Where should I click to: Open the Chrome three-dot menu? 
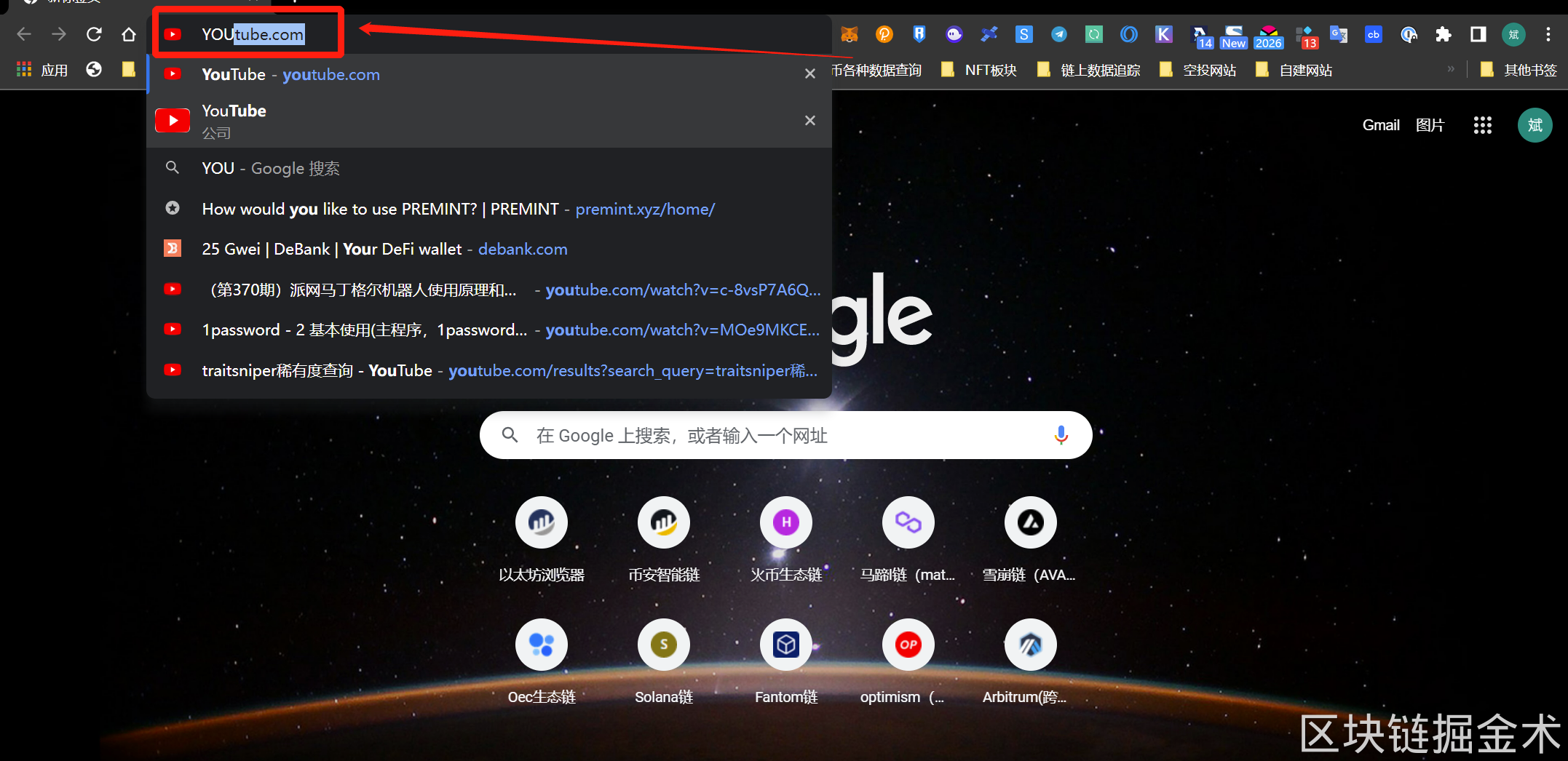click(x=1548, y=34)
